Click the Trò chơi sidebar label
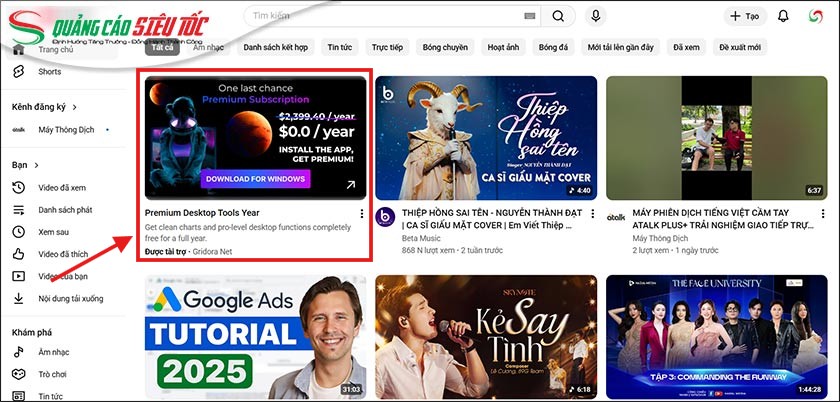This screenshot has height=402, width=840. tap(52, 374)
